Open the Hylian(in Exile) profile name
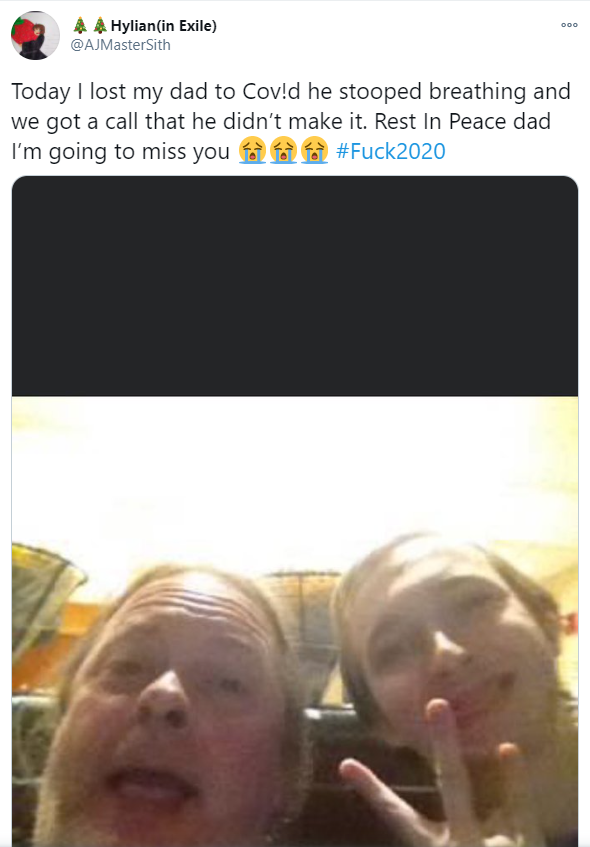Viewport: 590px width, 847px height. tap(163, 25)
